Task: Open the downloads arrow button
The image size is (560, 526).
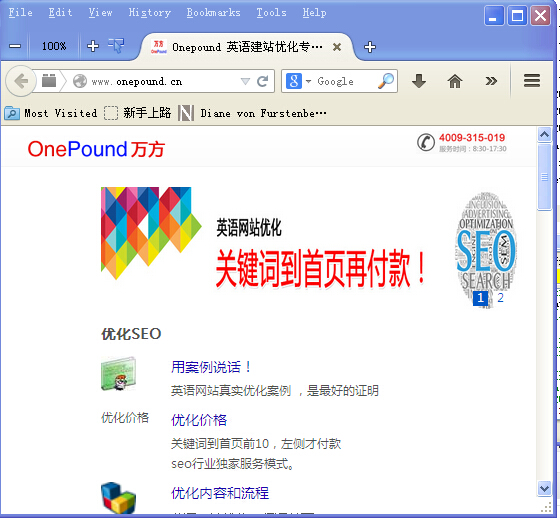Action: click(x=419, y=81)
